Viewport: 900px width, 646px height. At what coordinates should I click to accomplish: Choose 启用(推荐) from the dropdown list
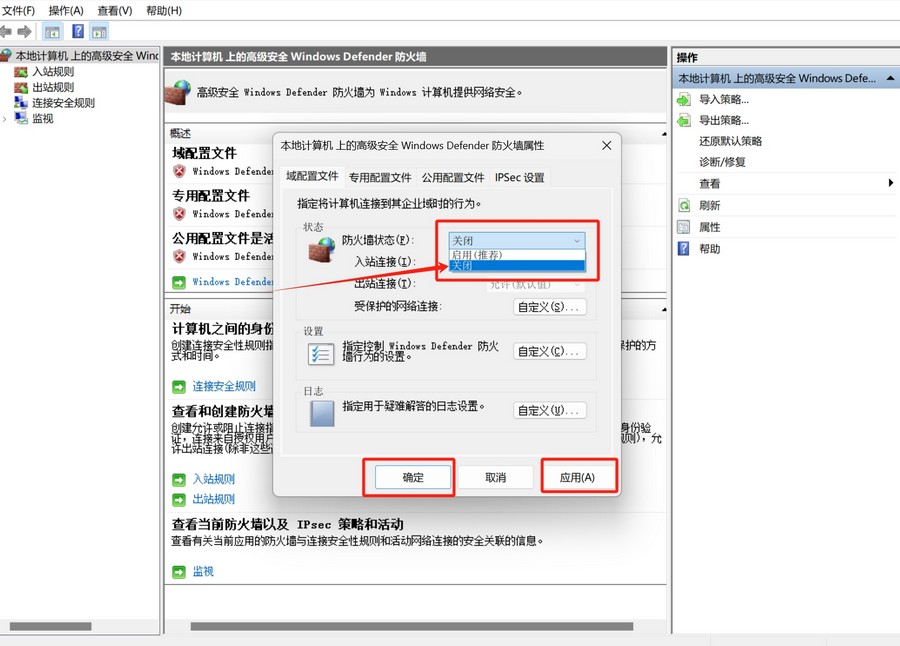(517, 255)
